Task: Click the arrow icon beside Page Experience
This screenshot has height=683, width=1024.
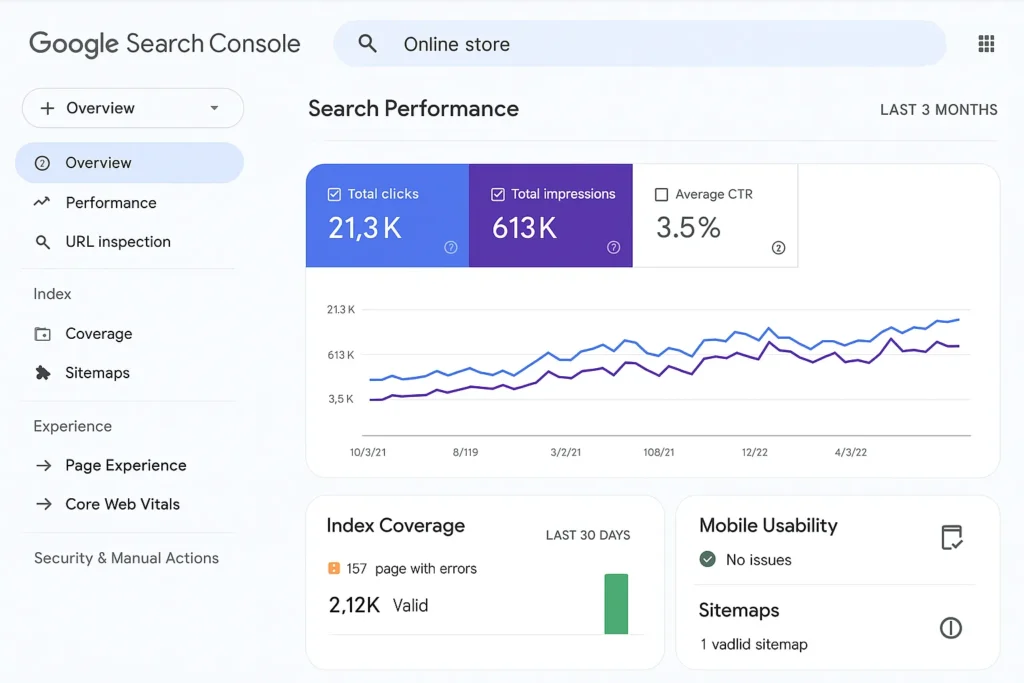Action: point(44,466)
